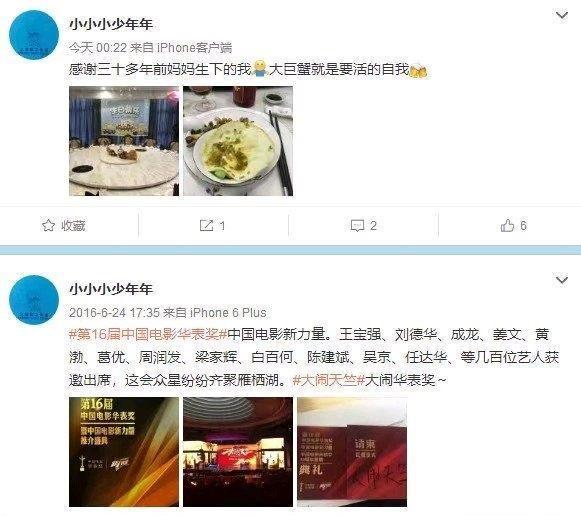581x516 pixels.
Task: Click the beer mugs emoji in first post
Action: click(418, 70)
